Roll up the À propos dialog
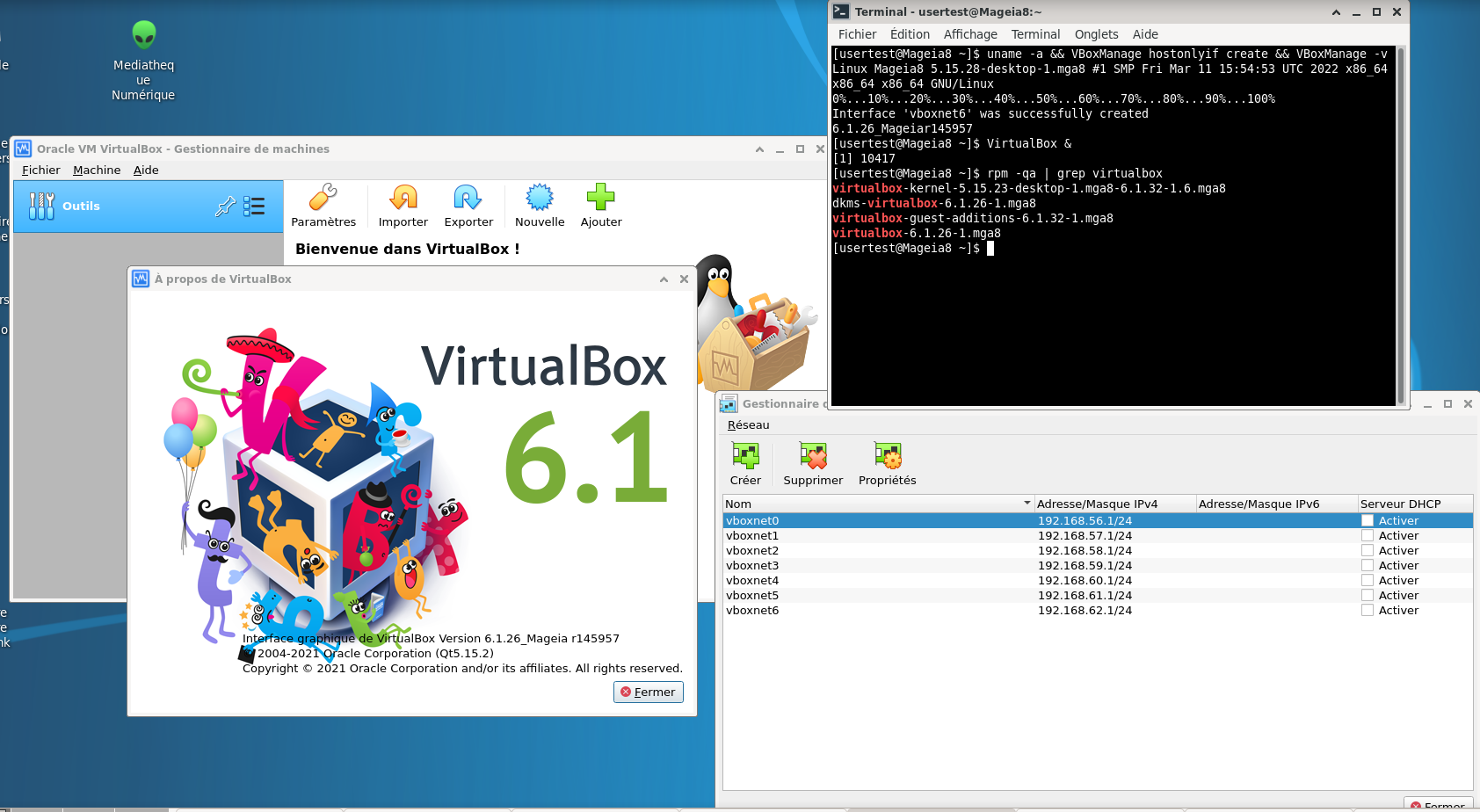Image resolution: width=1480 pixels, height=812 pixels. click(664, 279)
